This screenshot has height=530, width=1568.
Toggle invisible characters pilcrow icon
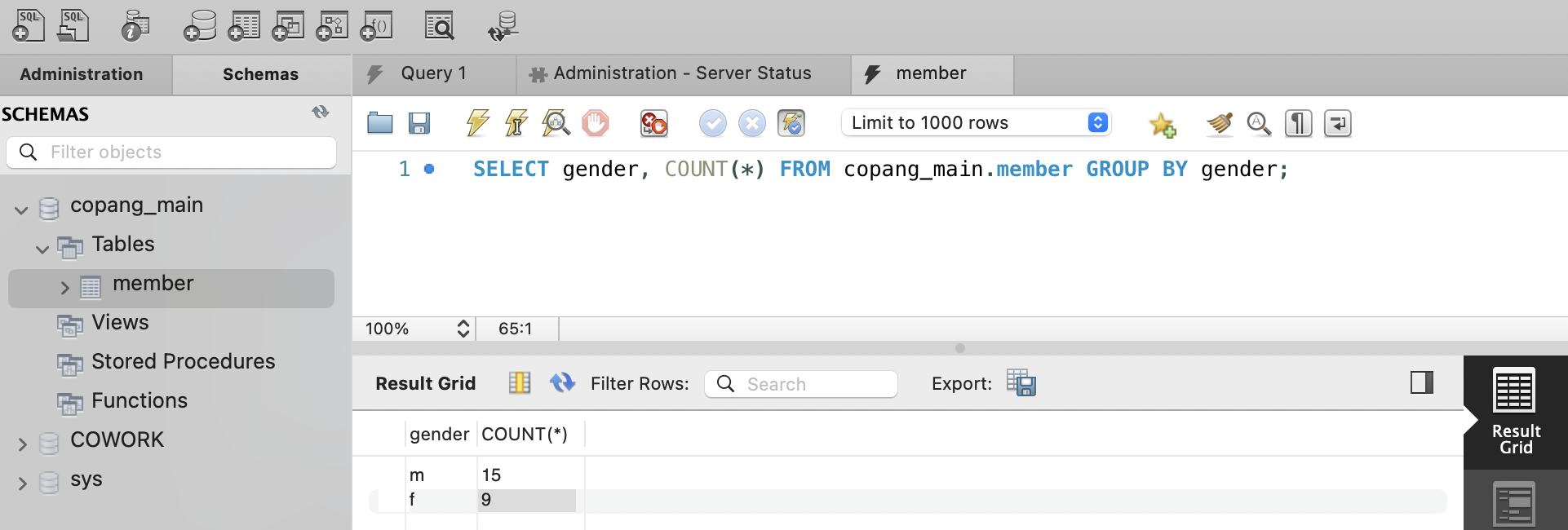pyautogui.click(x=1298, y=123)
